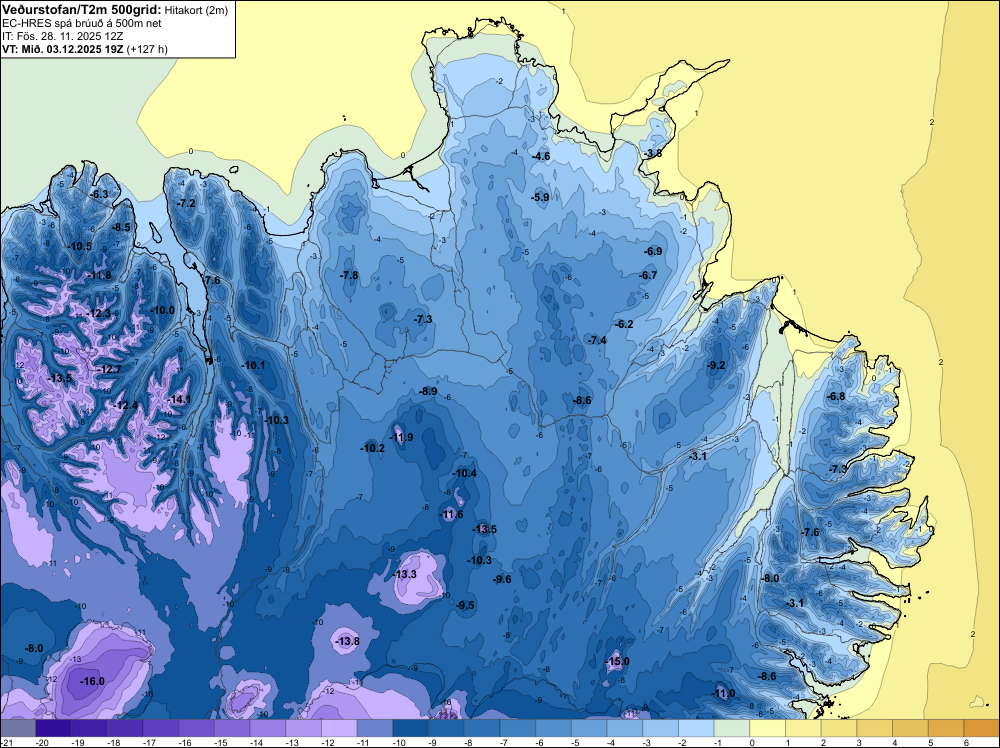The width and height of the screenshot is (1000, 748).
Task: Click the legend swatch between -10 and -9
Action: tap(411, 728)
